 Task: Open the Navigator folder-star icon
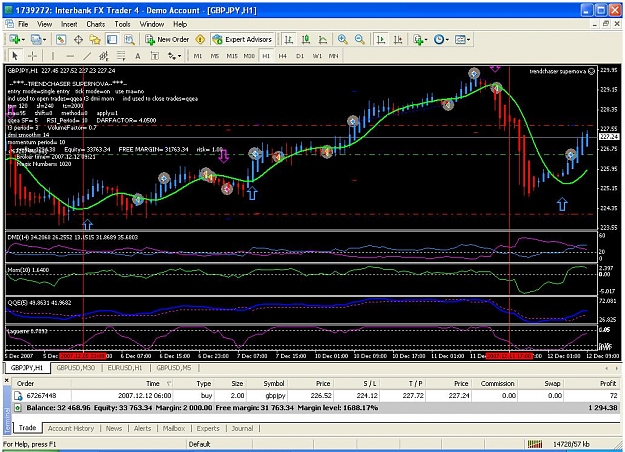[95, 39]
